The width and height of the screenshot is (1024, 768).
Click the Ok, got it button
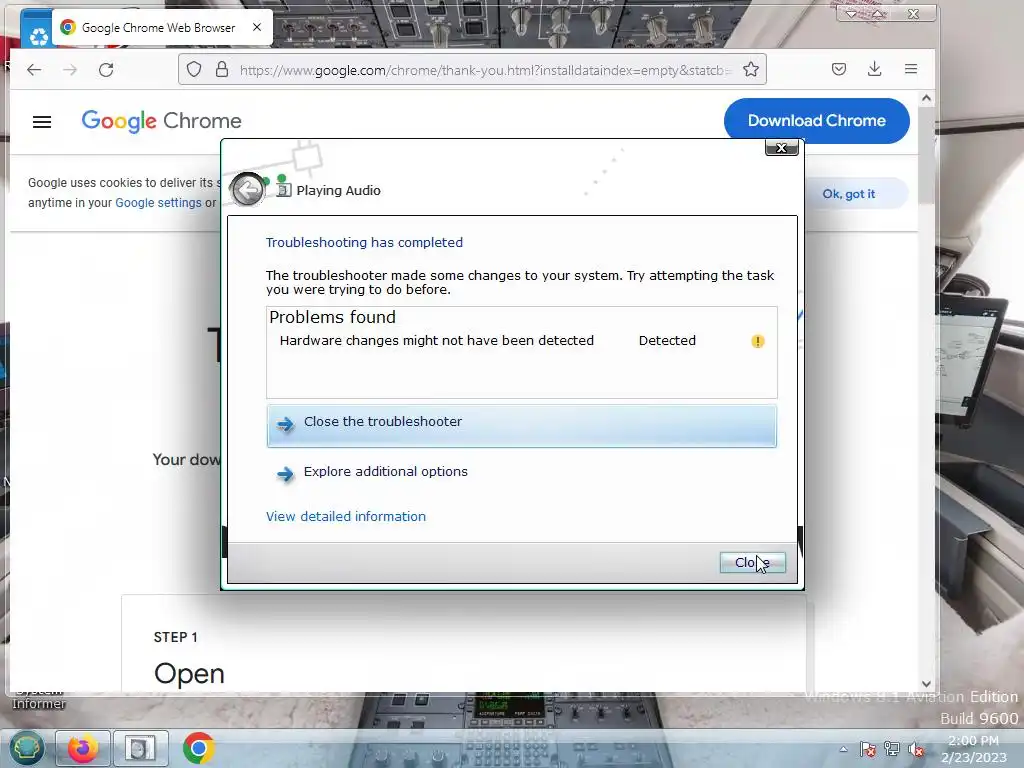click(x=848, y=194)
